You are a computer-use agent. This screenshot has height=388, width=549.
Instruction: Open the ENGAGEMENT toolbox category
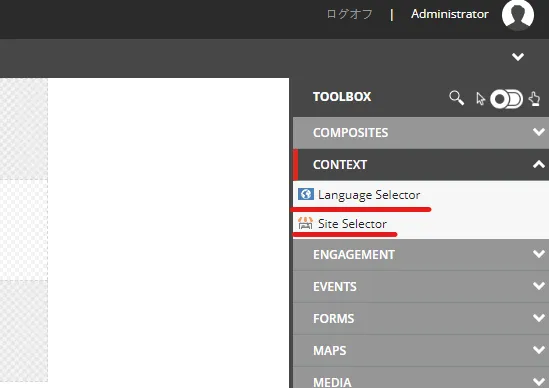pos(421,255)
